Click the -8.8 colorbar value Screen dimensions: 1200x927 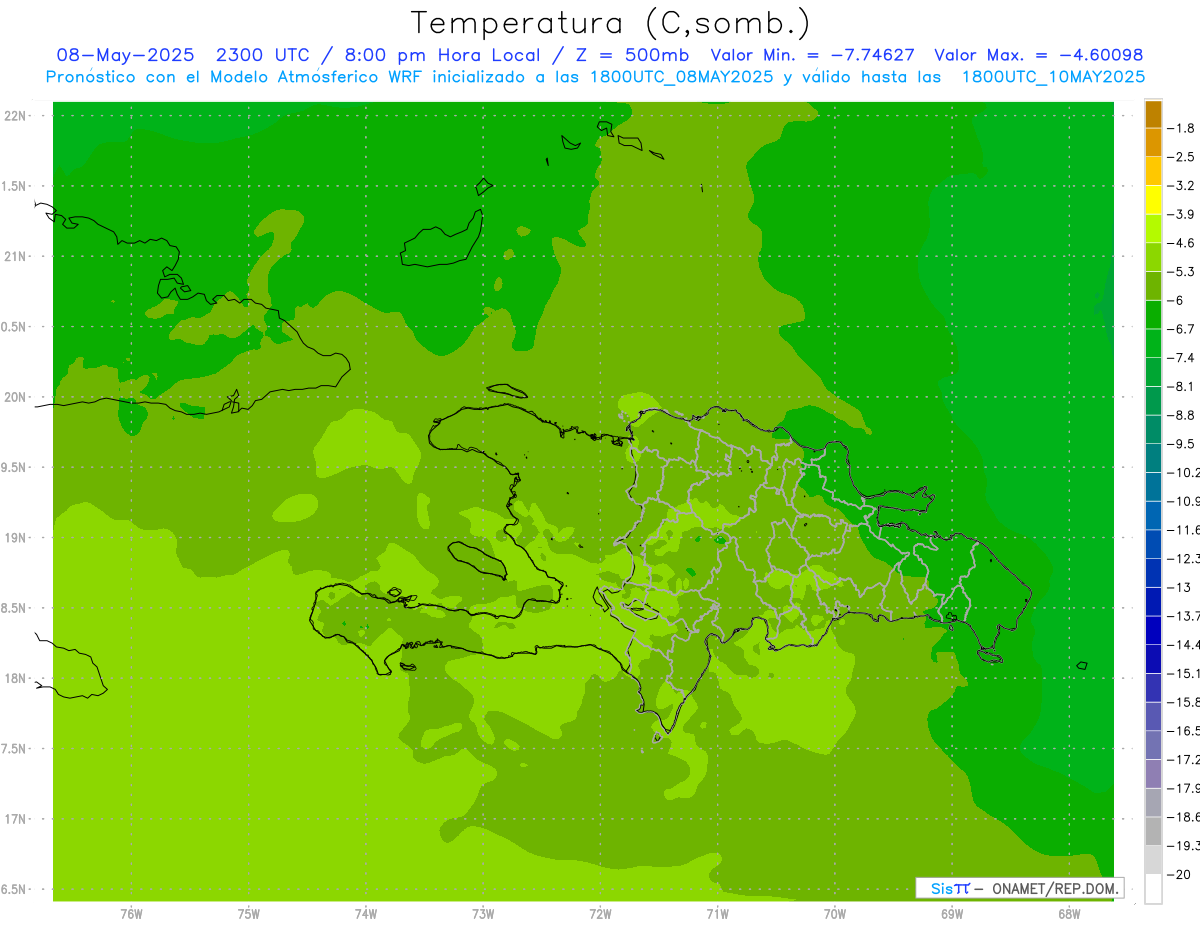click(x=1182, y=415)
